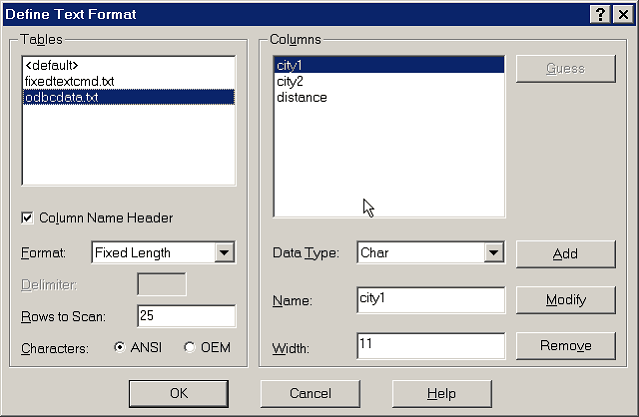Open the Format dropdown list

pyautogui.click(x=225, y=253)
